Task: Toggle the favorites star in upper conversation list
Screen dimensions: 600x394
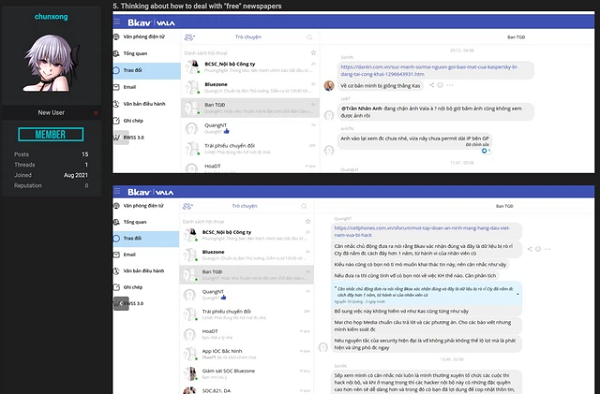Action: (x=313, y=52)
